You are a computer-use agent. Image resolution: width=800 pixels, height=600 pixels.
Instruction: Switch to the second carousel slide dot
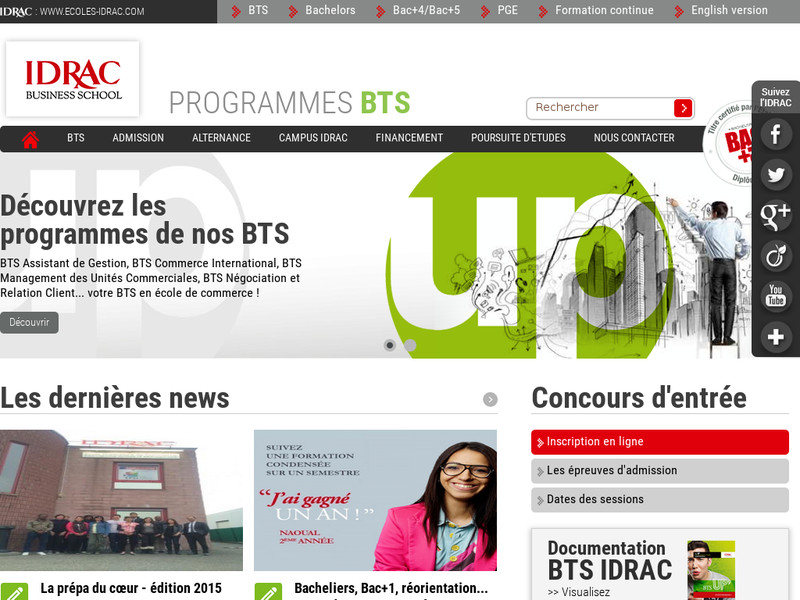tap(410, 345)
